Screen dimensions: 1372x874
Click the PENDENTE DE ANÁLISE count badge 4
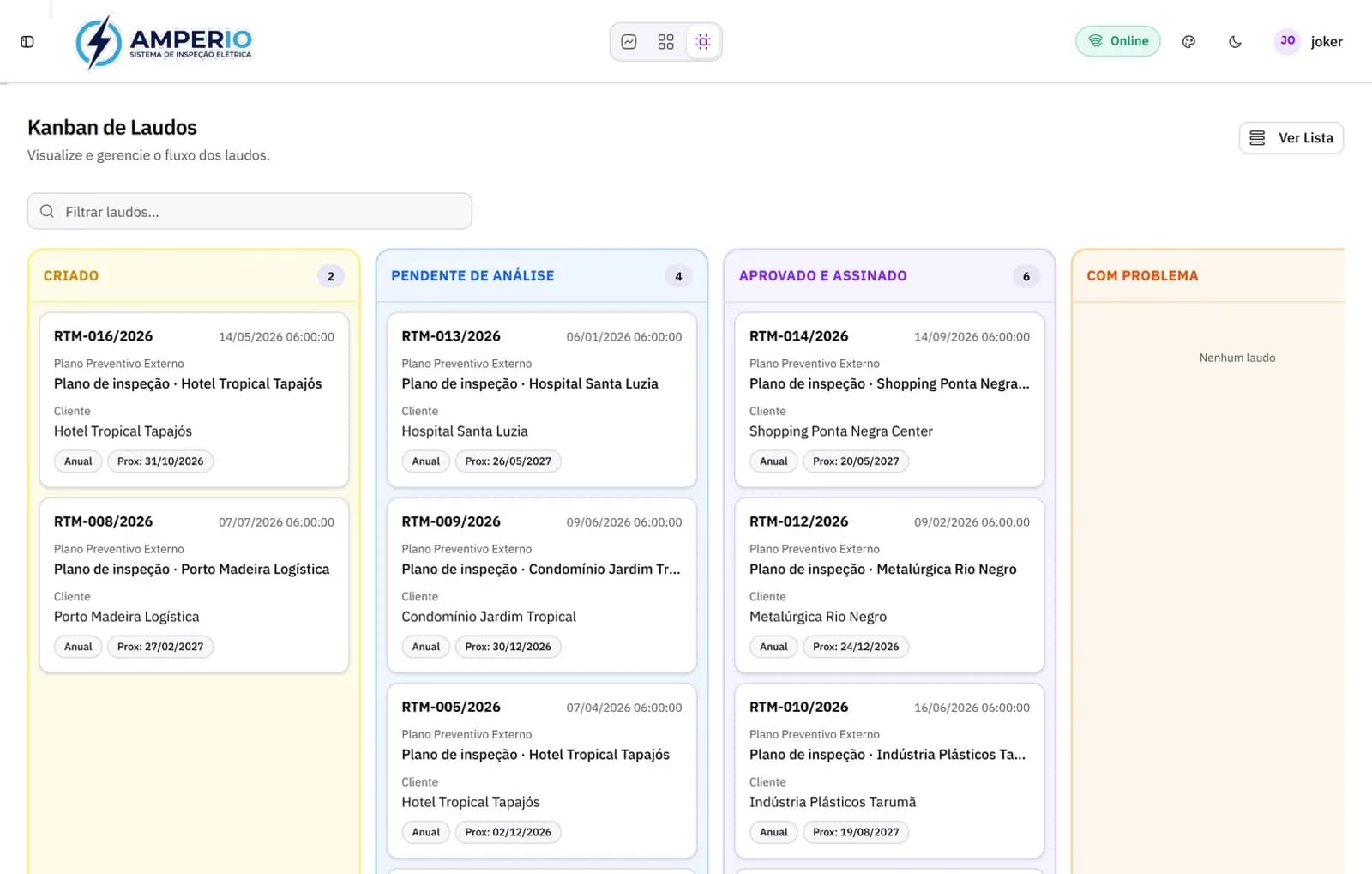pos(678,276)
